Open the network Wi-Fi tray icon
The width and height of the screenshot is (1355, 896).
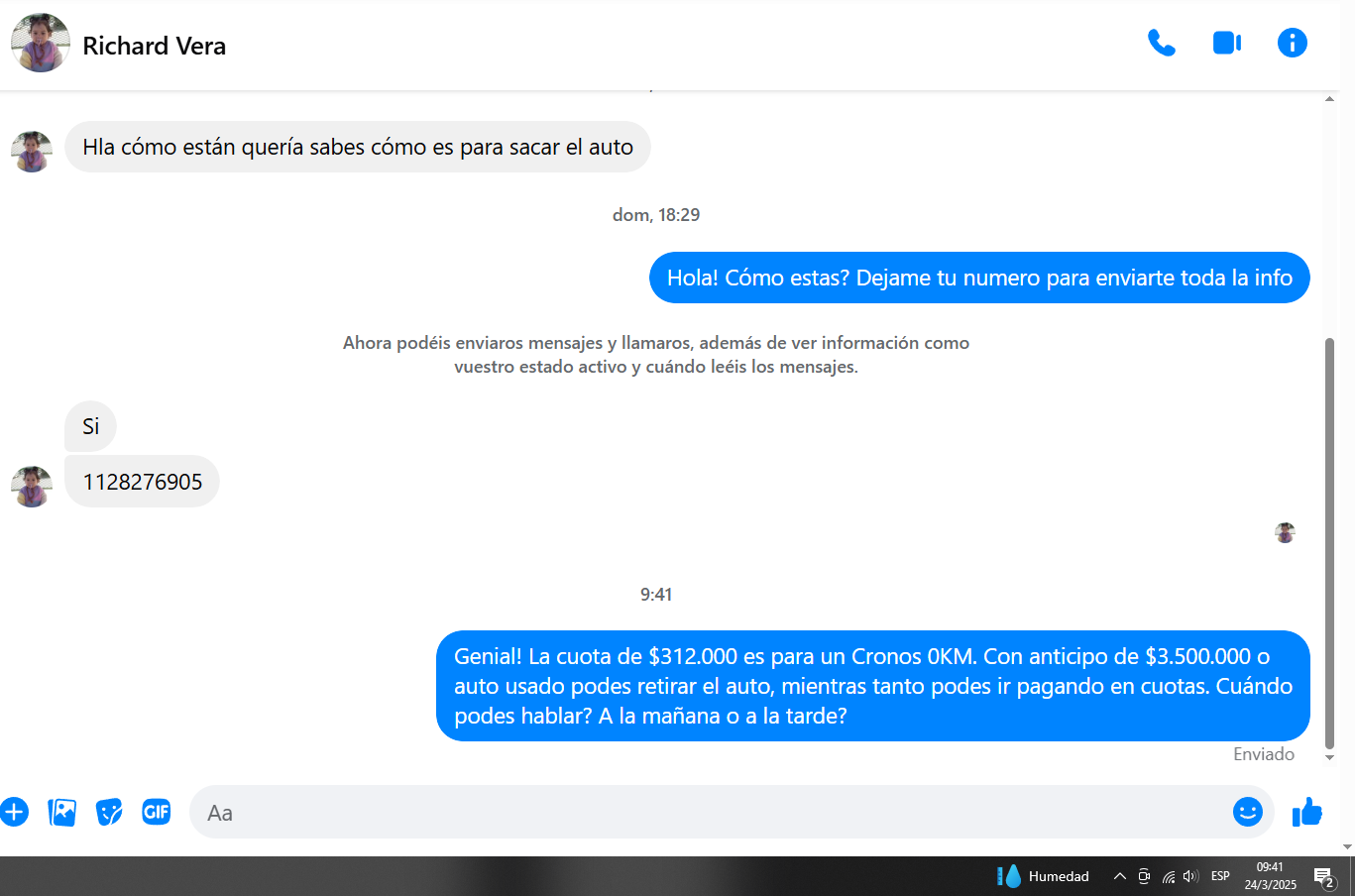point(1169,876)
